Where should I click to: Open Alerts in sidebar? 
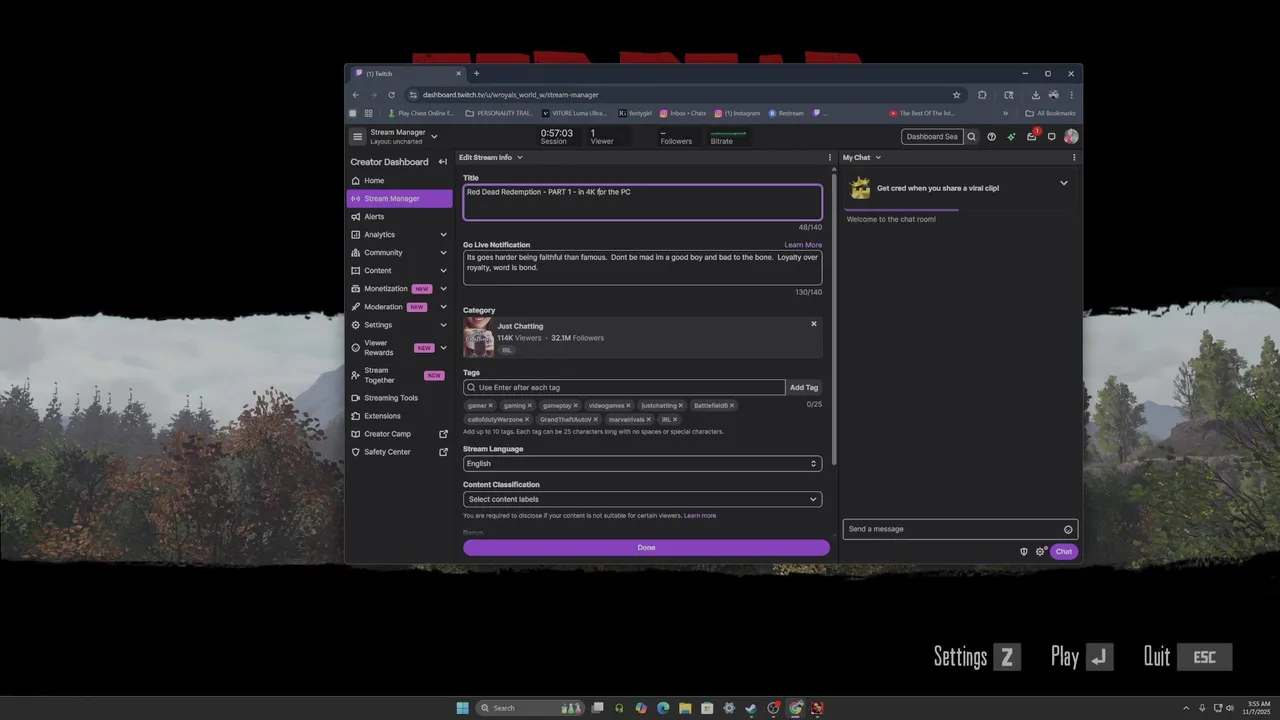[399, 217]
